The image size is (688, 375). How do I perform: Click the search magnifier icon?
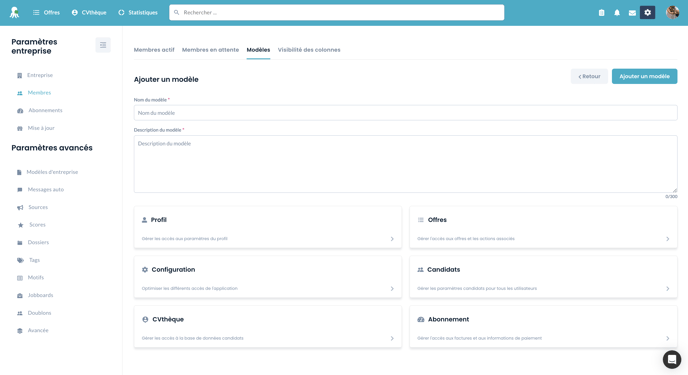[176, 12]
